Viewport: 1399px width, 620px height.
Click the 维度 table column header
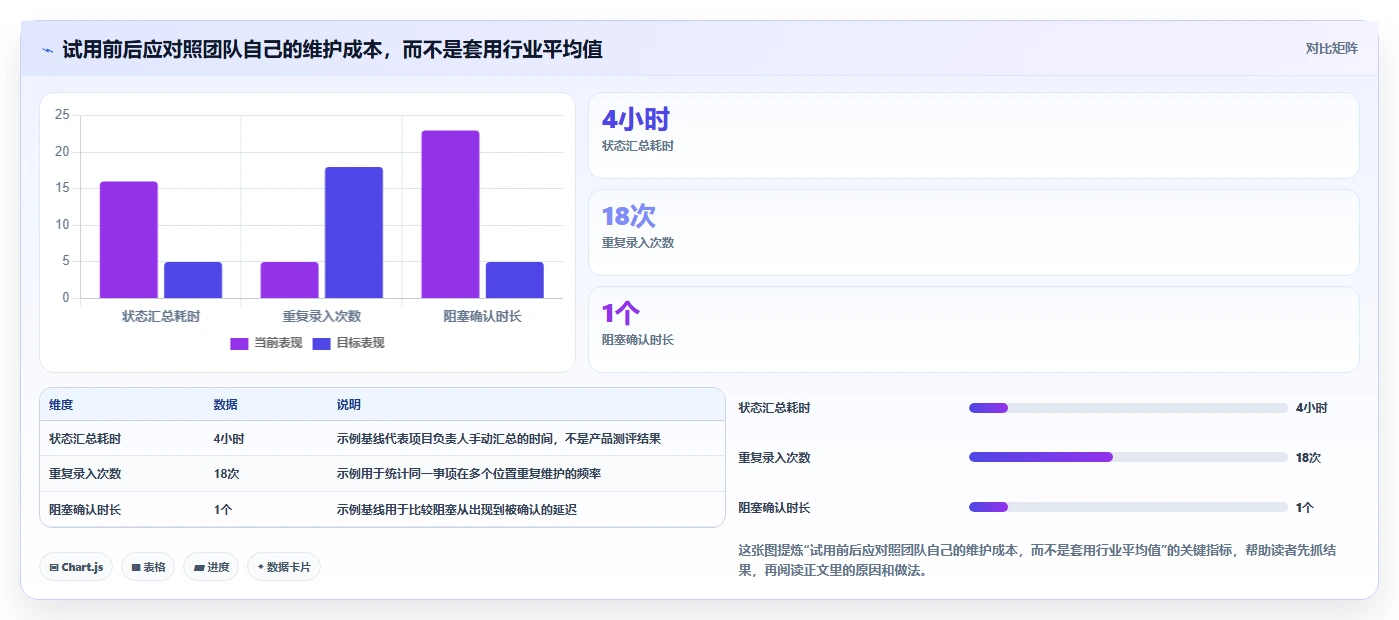(x=61, y=405)
